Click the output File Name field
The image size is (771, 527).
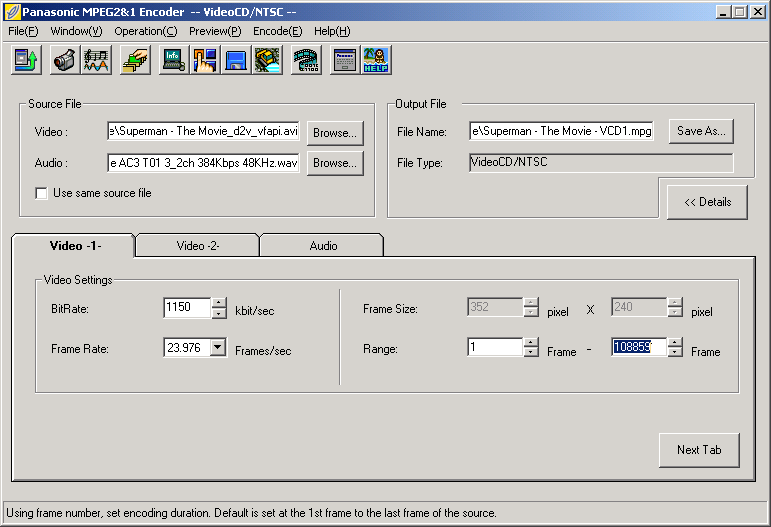(560, 131)
